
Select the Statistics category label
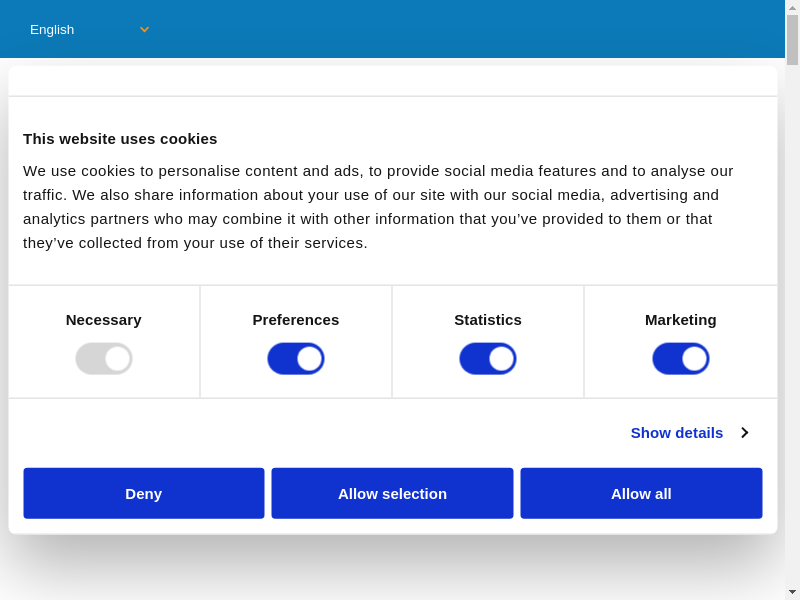pos(488,320)
